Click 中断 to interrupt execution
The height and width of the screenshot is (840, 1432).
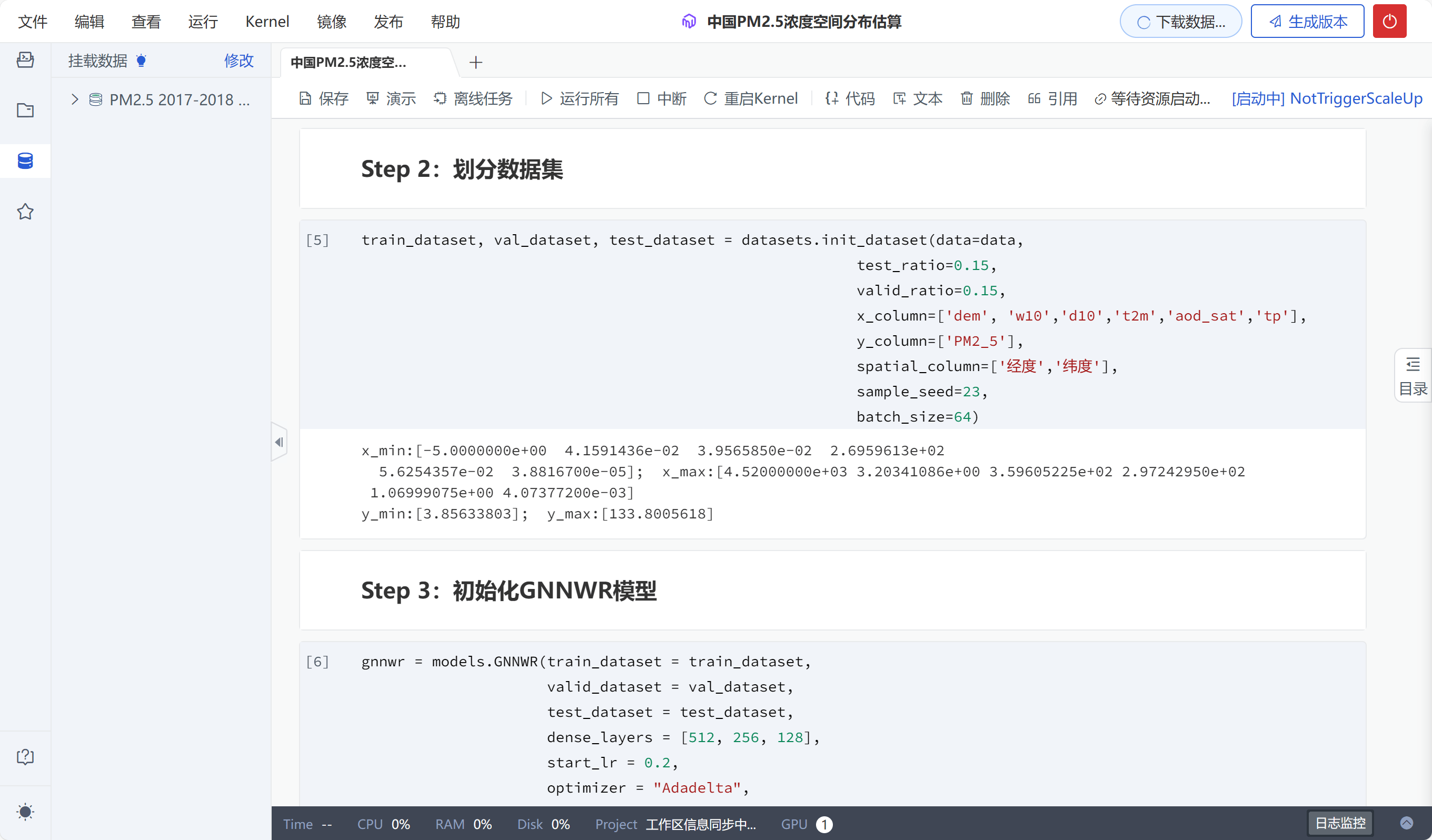(661, 99)
